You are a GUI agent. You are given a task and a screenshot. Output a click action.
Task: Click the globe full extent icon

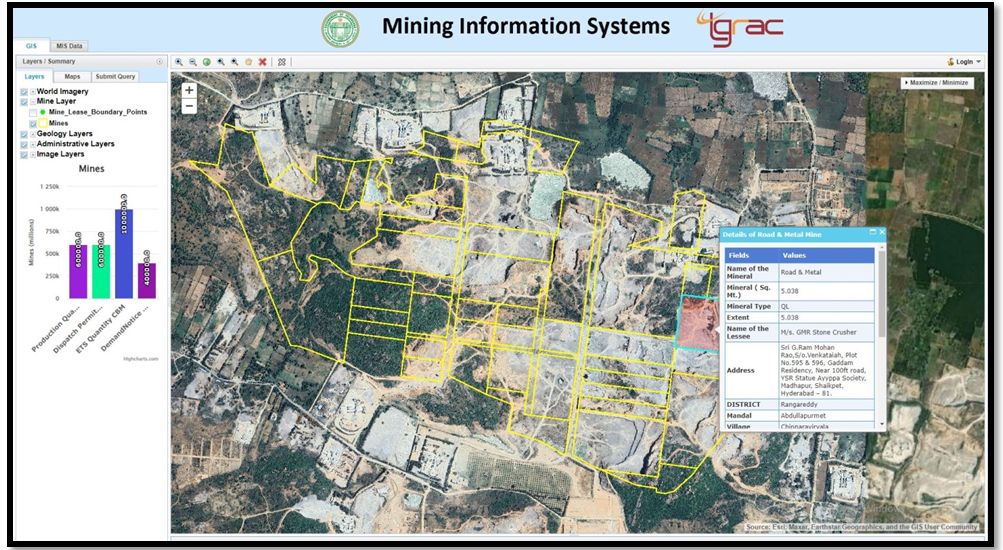tap(207, 61)
